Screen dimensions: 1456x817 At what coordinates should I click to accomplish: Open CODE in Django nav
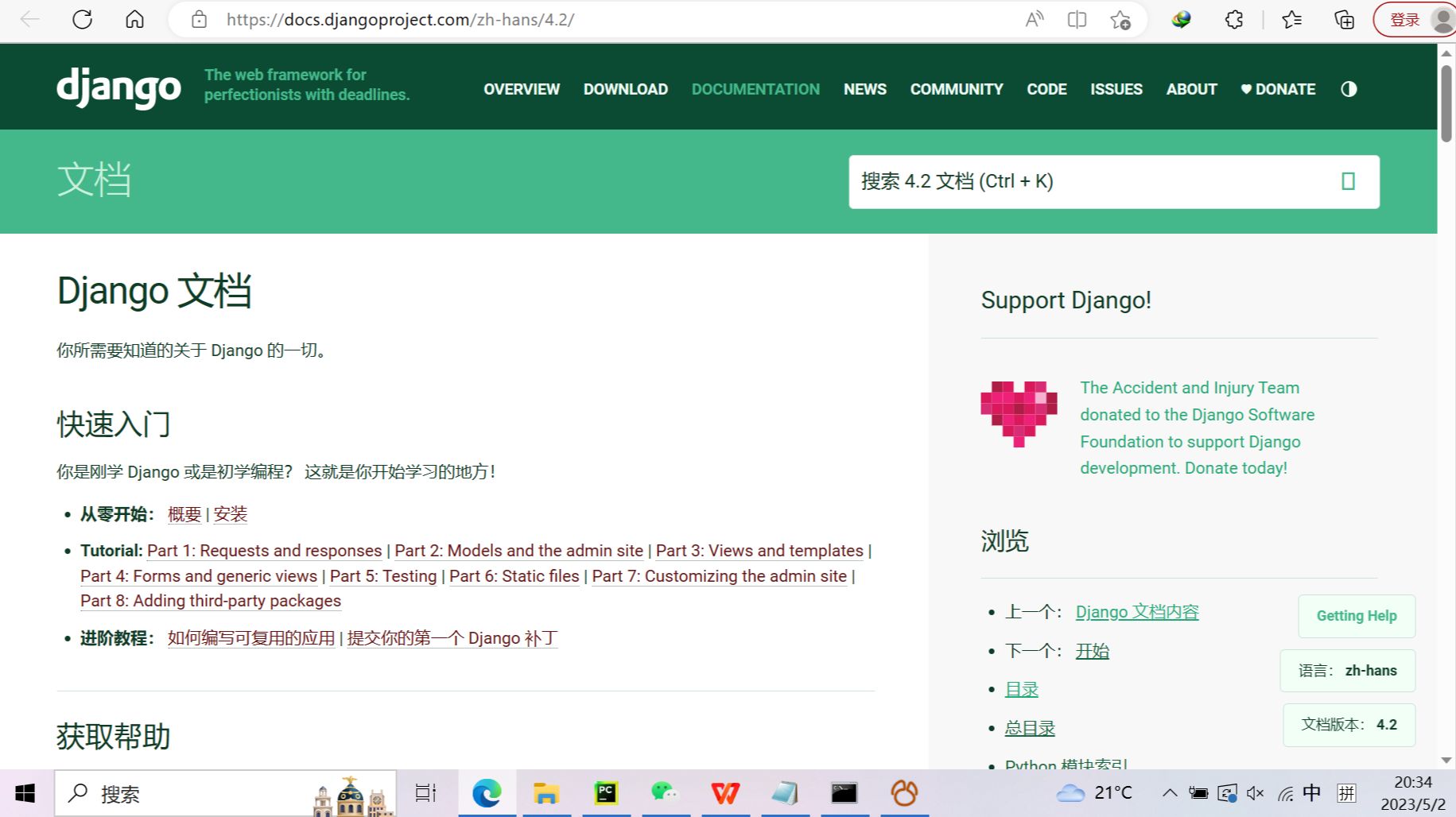(x=1046, y=89)
